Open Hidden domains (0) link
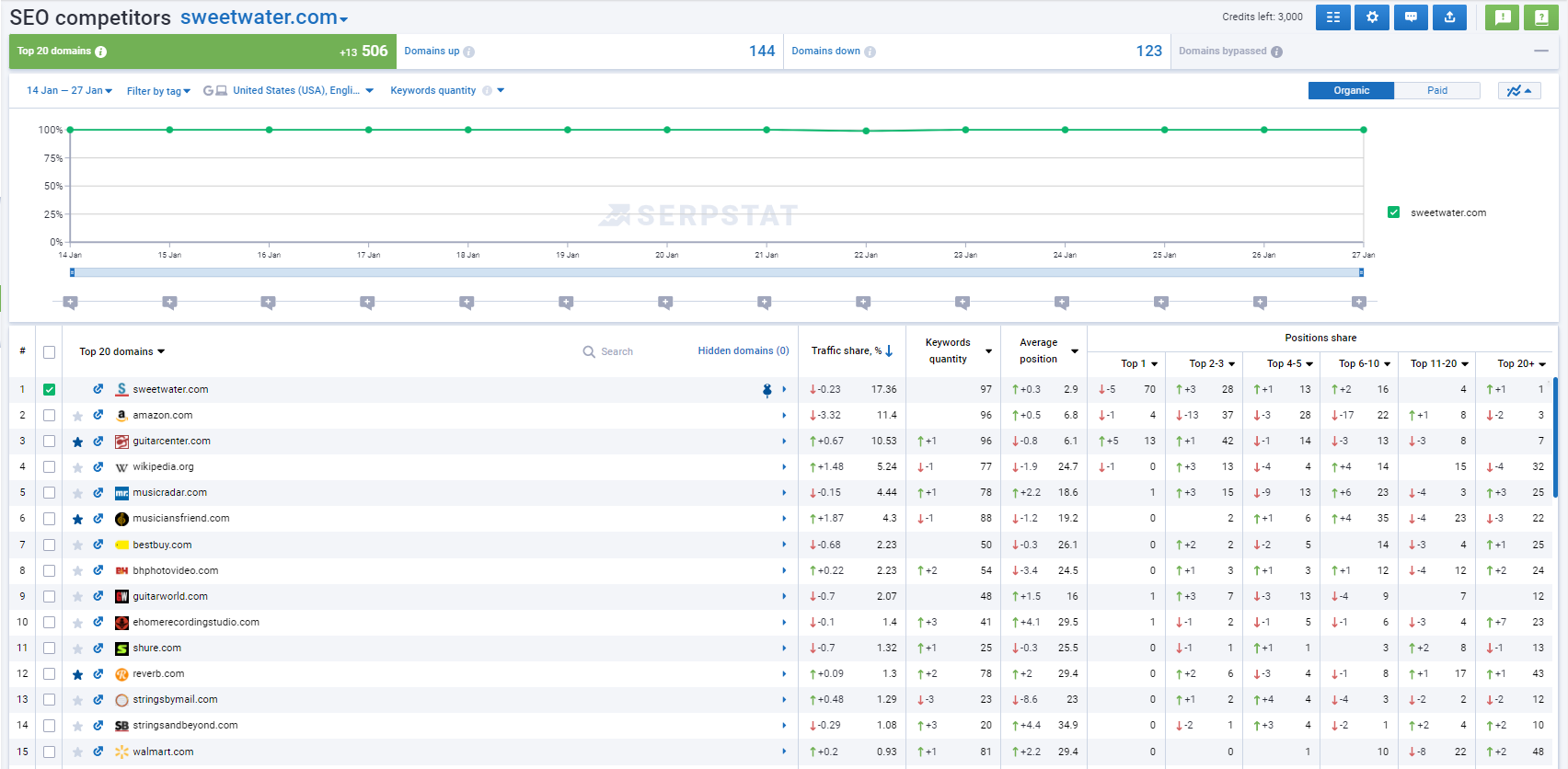 [x=744, y=350]
